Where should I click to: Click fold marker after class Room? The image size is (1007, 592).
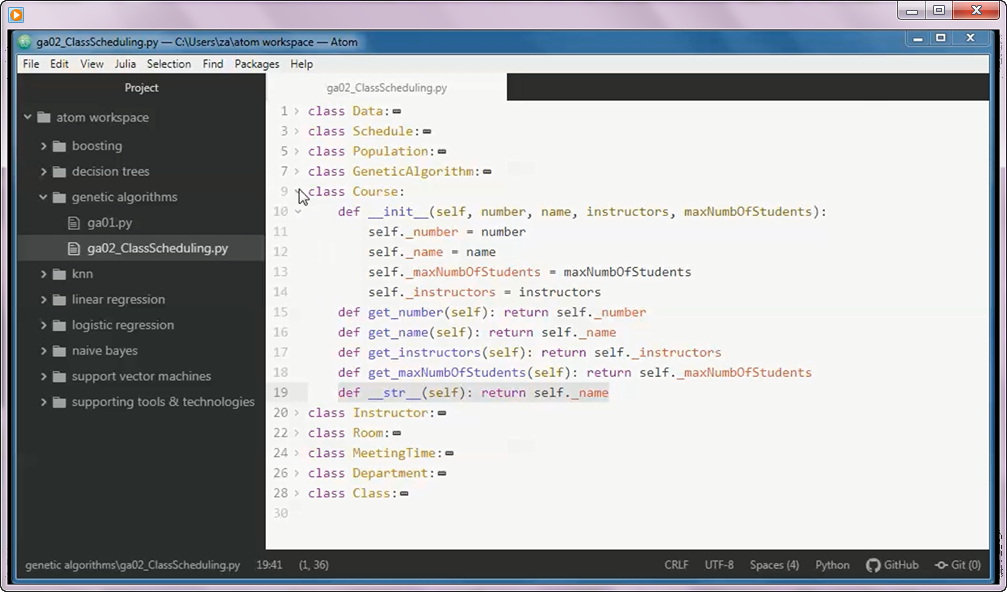click(x=397, y=433)
